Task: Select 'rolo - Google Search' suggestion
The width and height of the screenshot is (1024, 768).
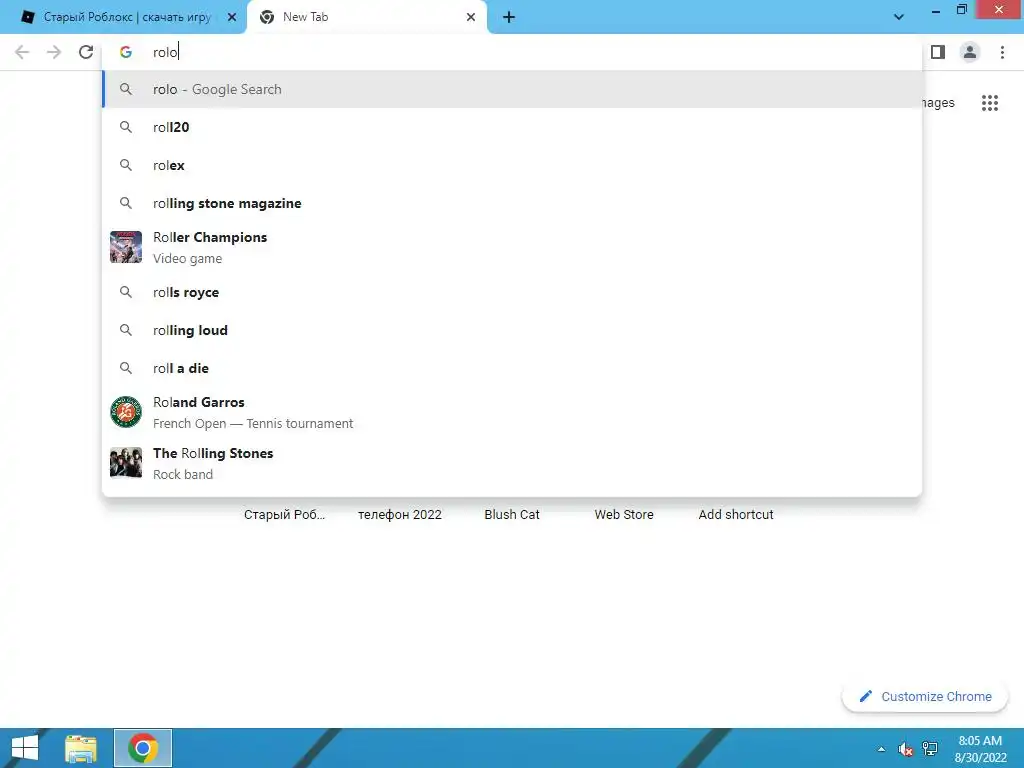Action: coord(513,89)
